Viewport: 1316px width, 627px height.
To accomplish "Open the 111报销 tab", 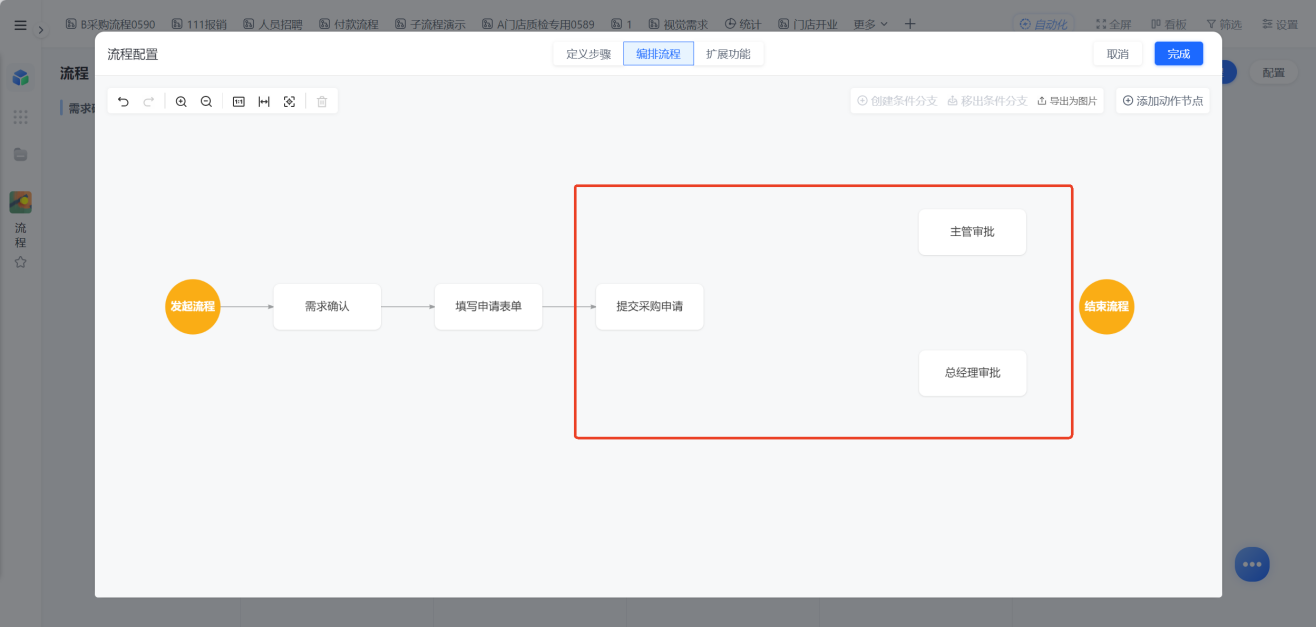I will [x=199, y=24].
